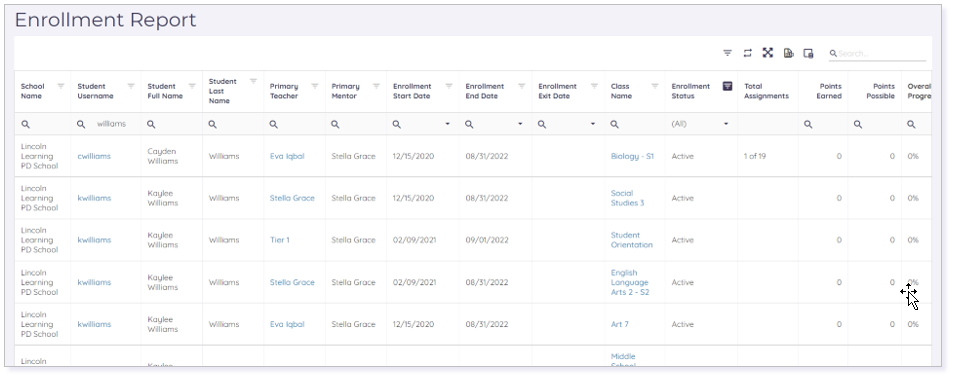Click the reset/refresh arrows toolbar icon
This screenshot has width=955, height=381.
click(x=747, y=53)
